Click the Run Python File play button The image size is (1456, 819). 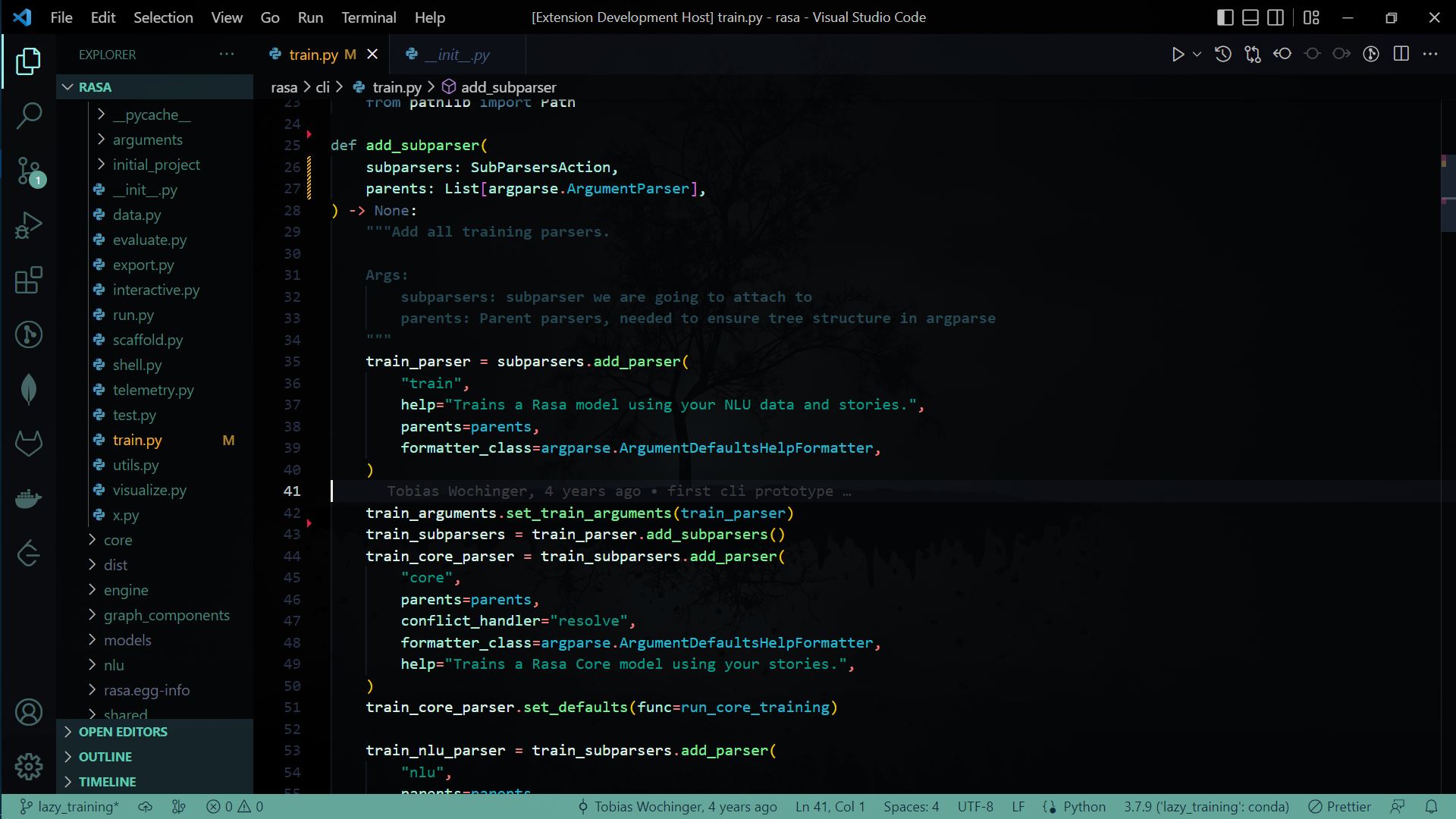[1177, 55]
